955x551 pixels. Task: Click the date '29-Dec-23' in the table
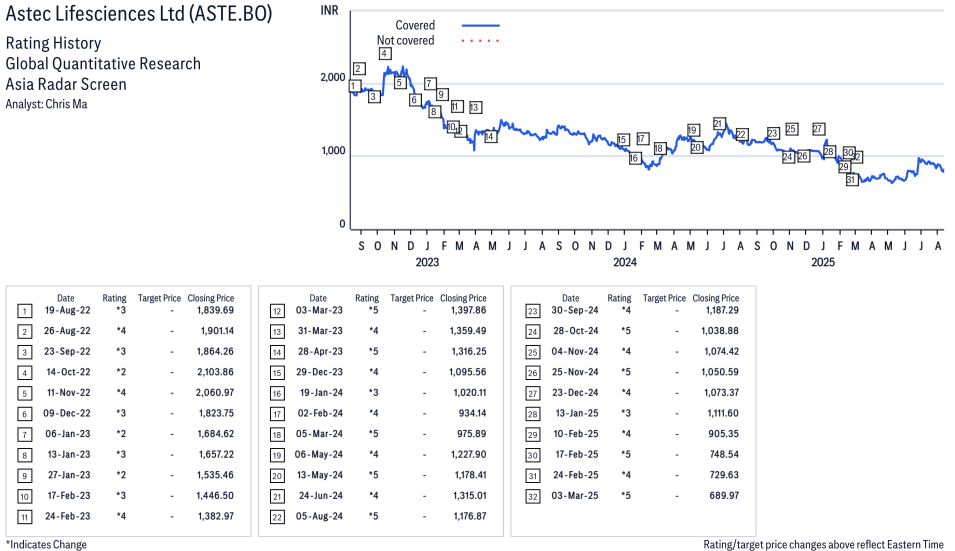click(x=320, y=372)
